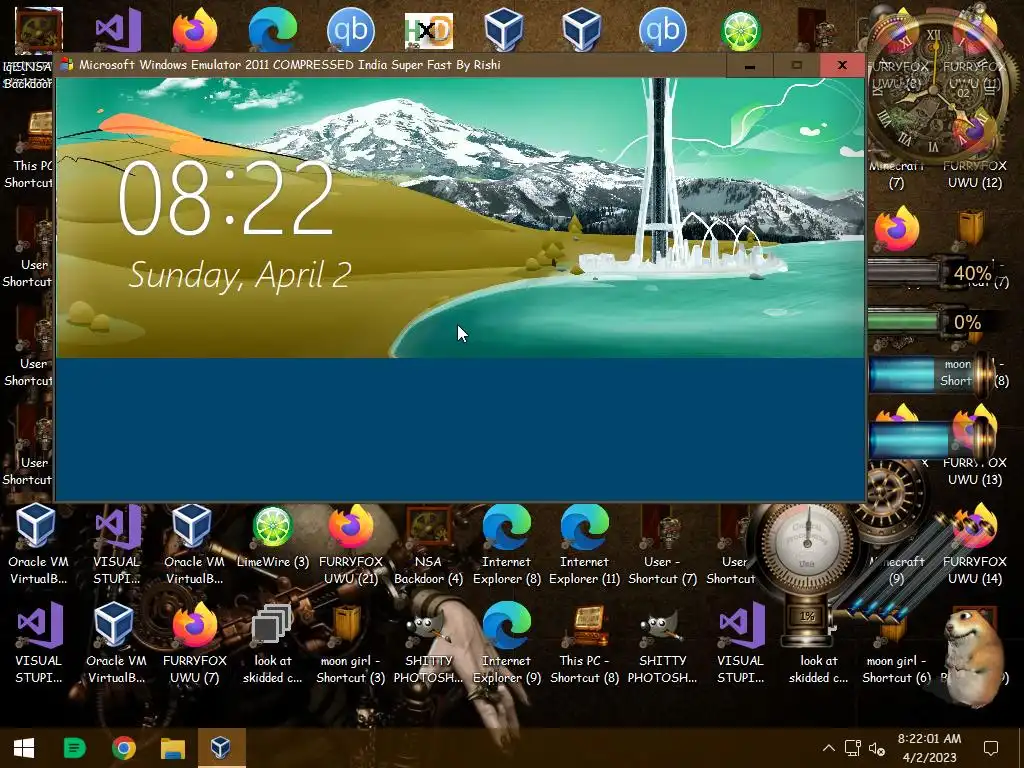Open the Microsoft Edge icon in top row

[272, 29]
